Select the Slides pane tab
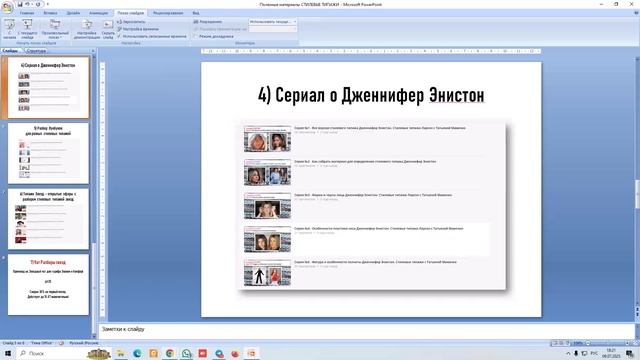This screenshot has width=640, height=360. click(10, 51)
